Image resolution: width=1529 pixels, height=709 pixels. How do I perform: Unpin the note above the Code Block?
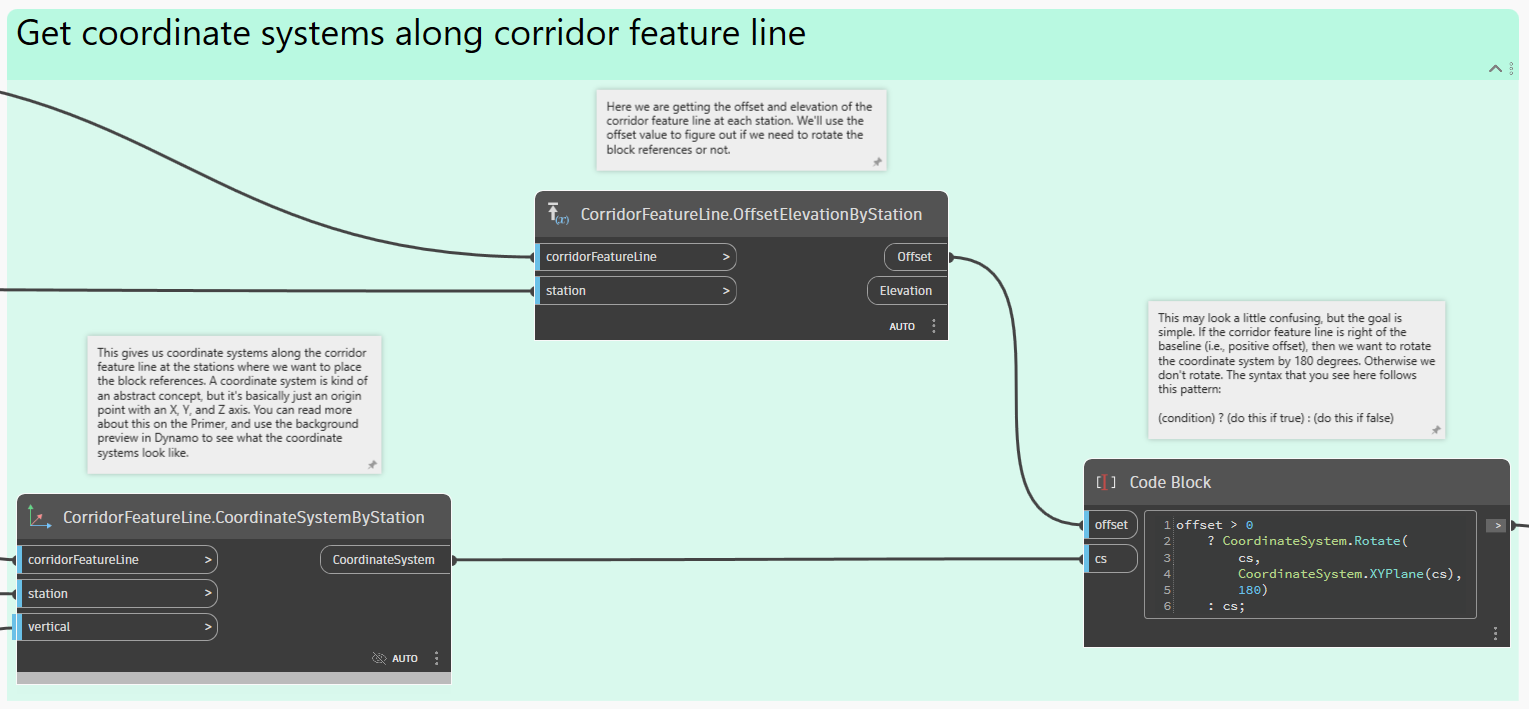[1435, 429]
